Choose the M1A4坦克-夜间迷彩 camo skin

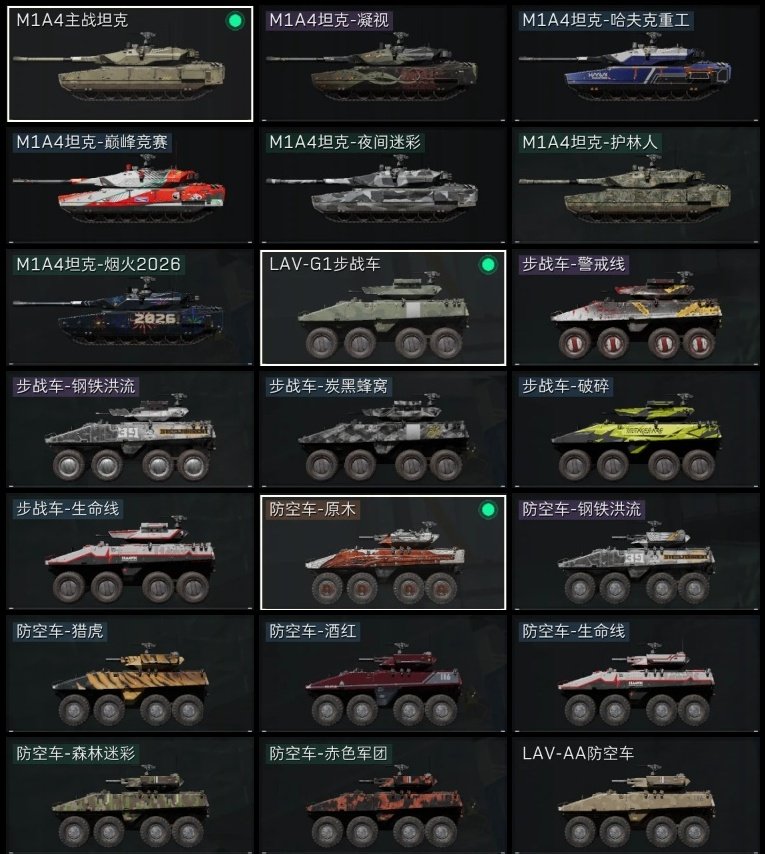[383, 186]
